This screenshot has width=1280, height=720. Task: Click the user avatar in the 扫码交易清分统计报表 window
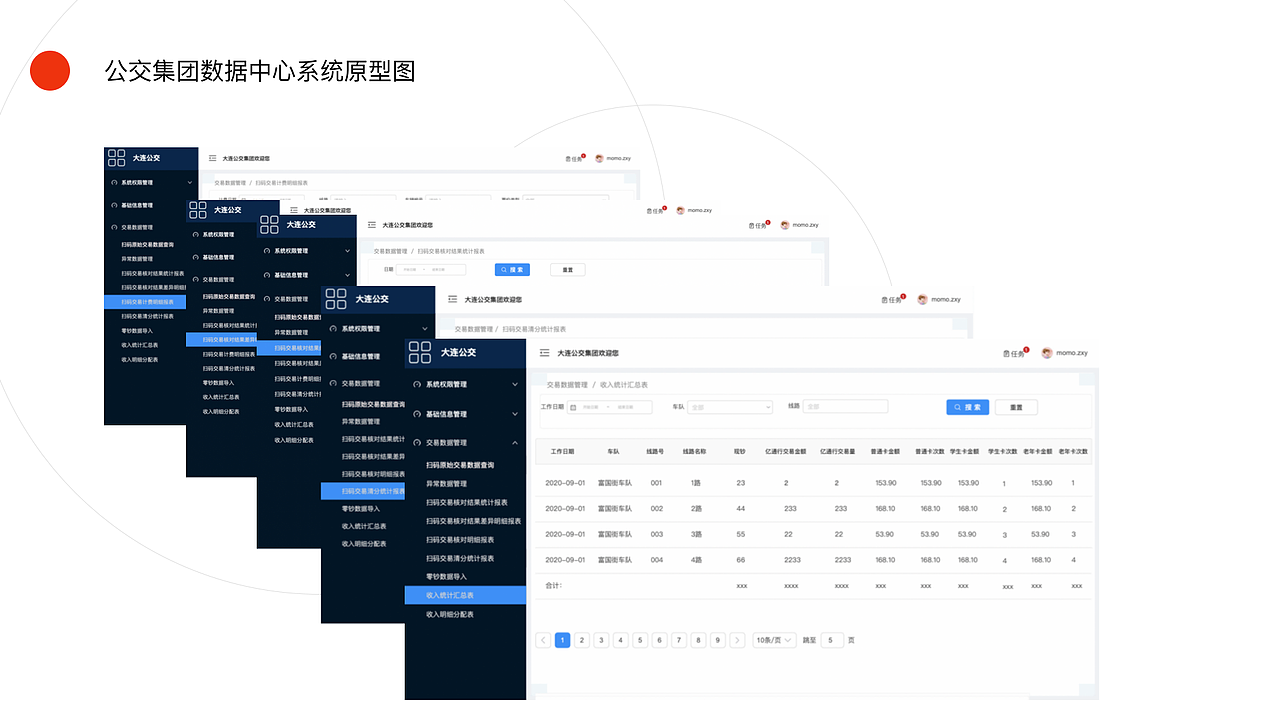tap(923, 299)
